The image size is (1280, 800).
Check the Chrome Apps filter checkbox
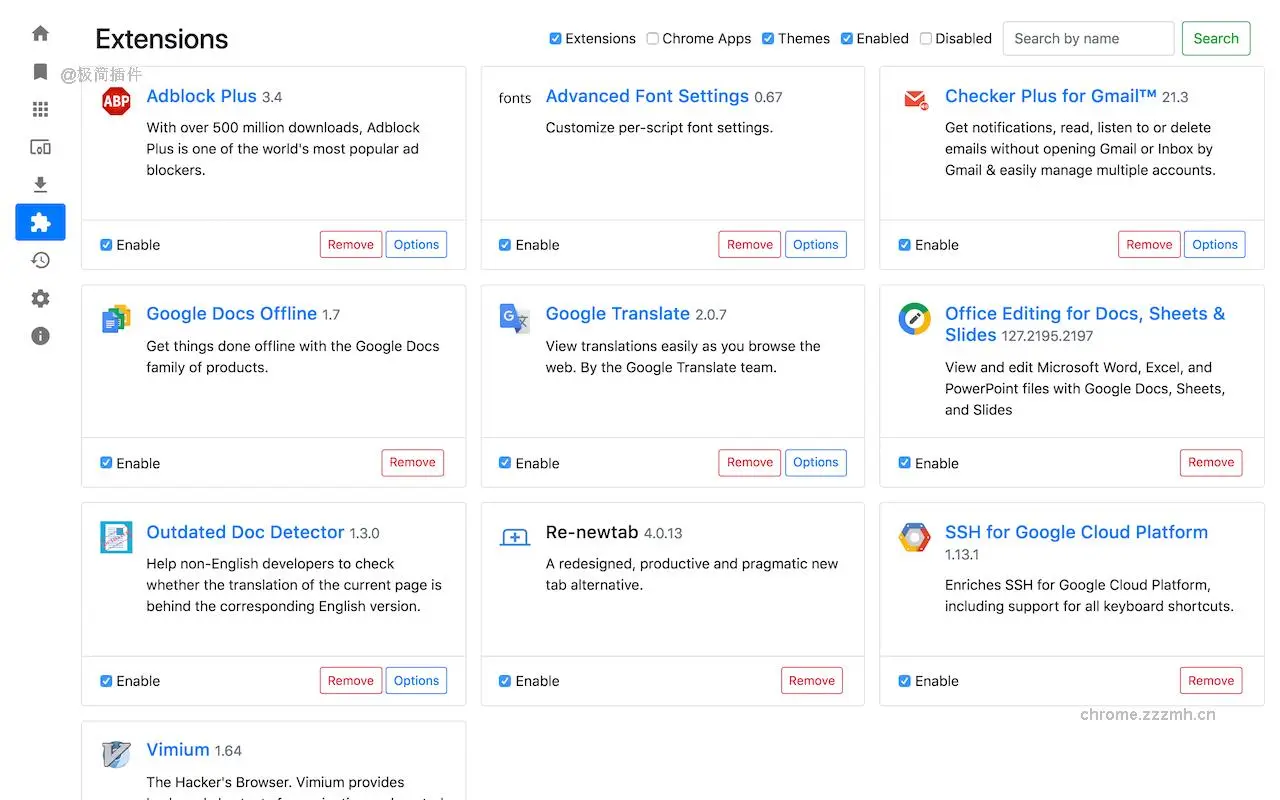coord(653,39)
